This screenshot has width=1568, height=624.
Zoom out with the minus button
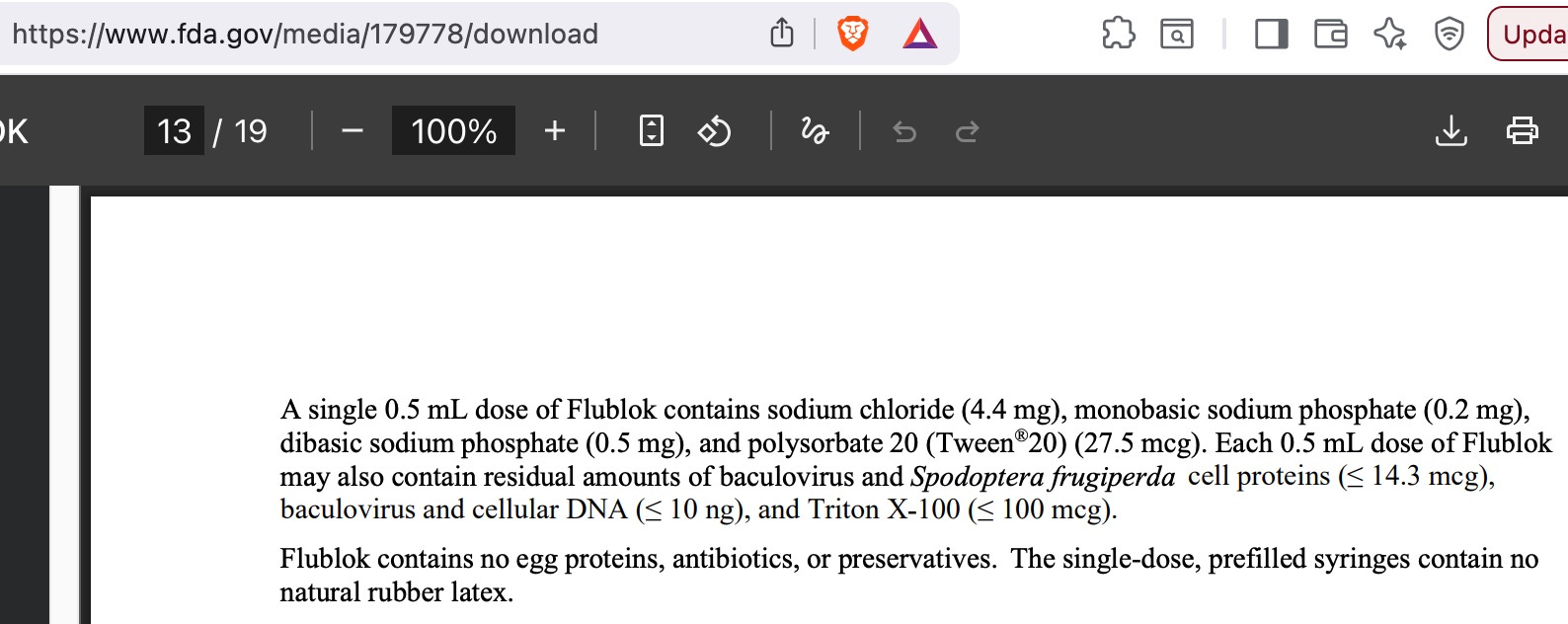pyautogui.click(x=353, y=130)
